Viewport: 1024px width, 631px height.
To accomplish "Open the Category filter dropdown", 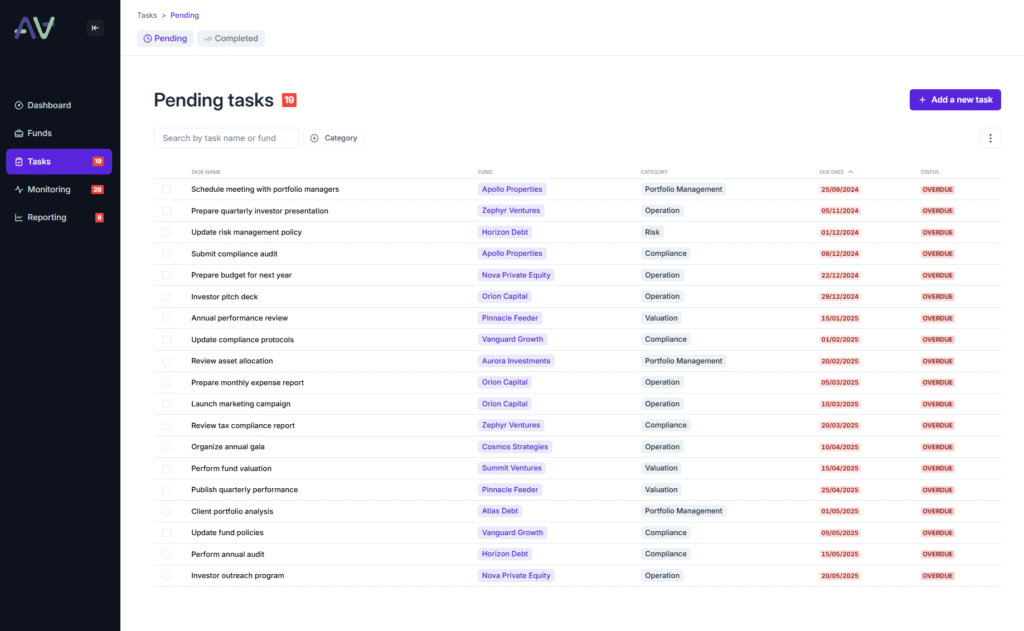I will [x=334, y=138].
